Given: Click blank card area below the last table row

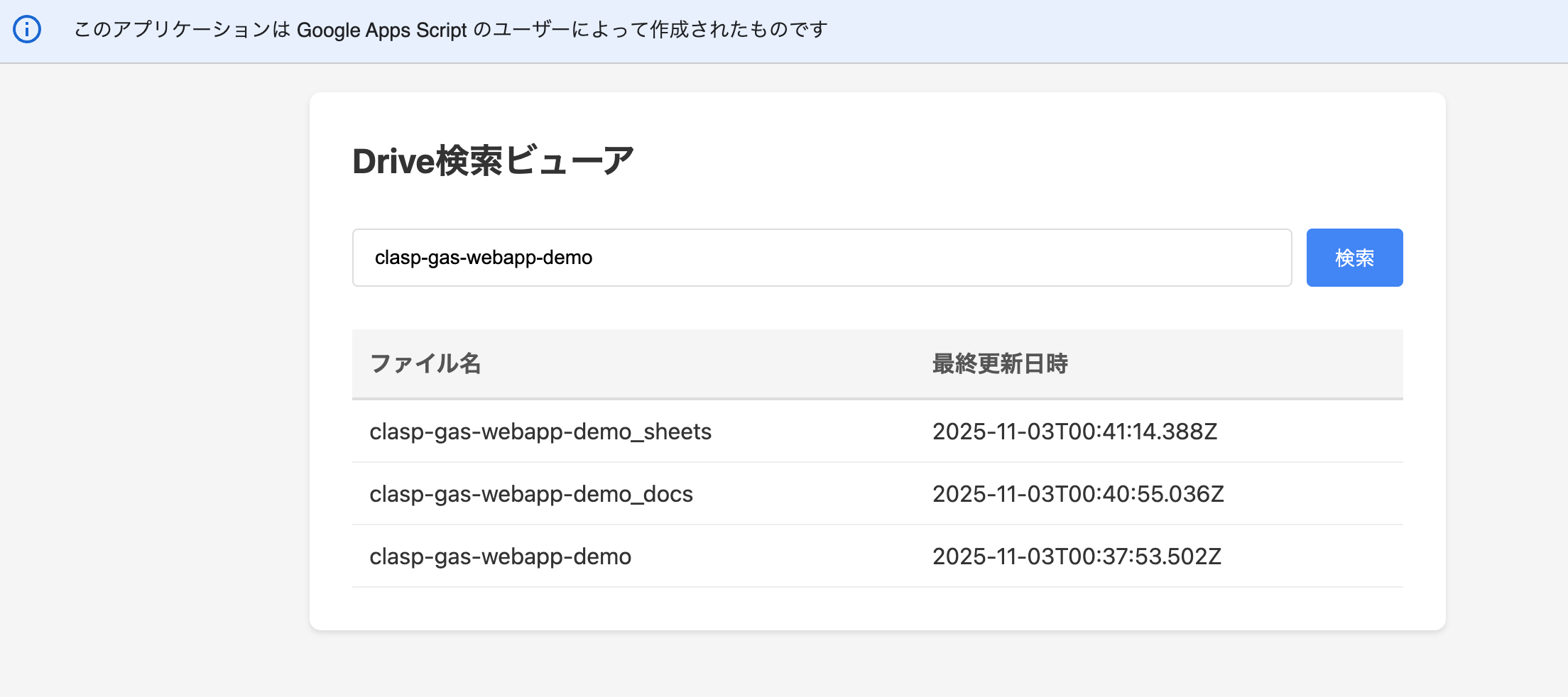Looking at the screenshot, I should [x=877, y=609].
